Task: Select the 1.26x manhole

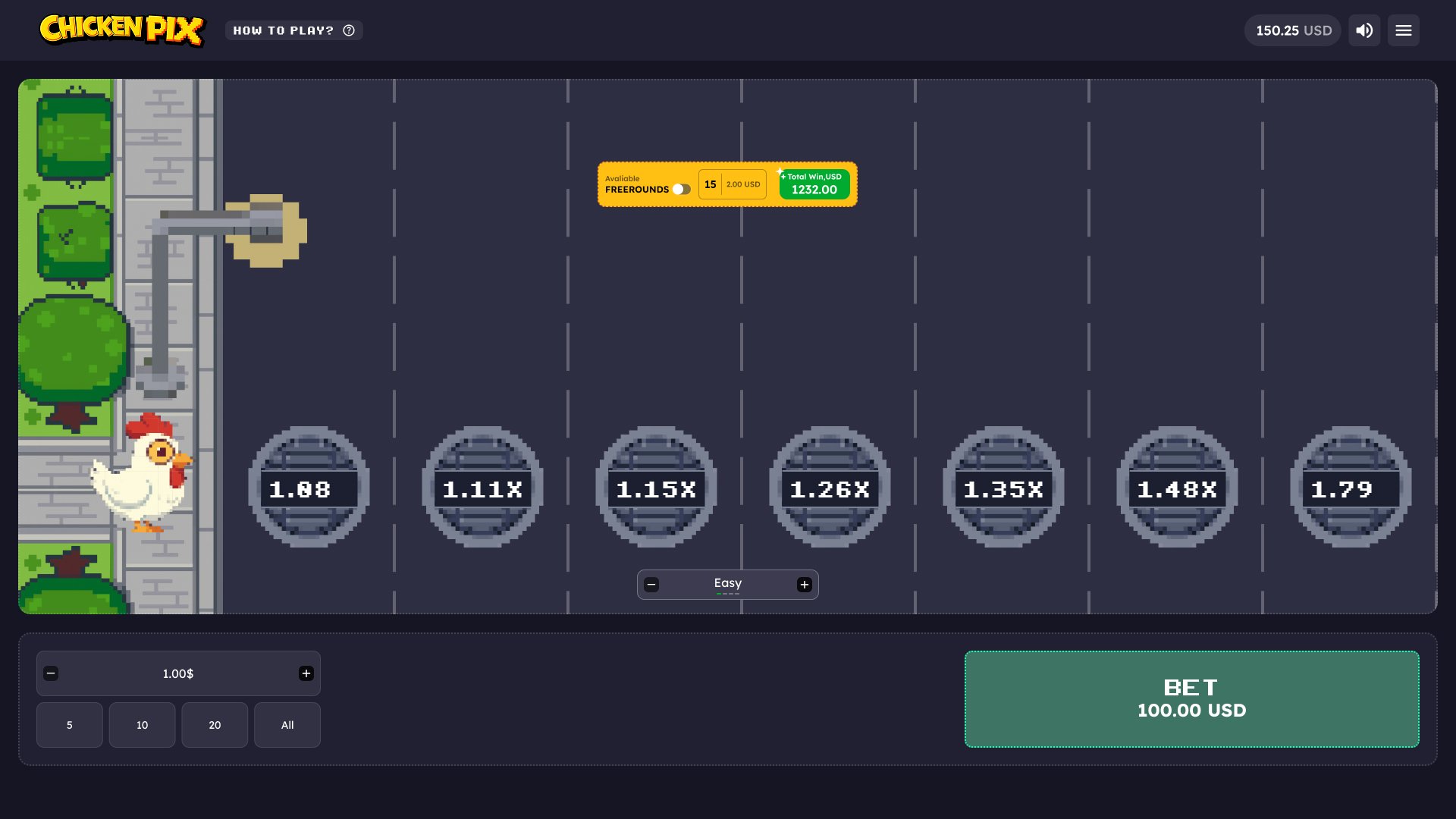Action: click(x=830, y=488)
